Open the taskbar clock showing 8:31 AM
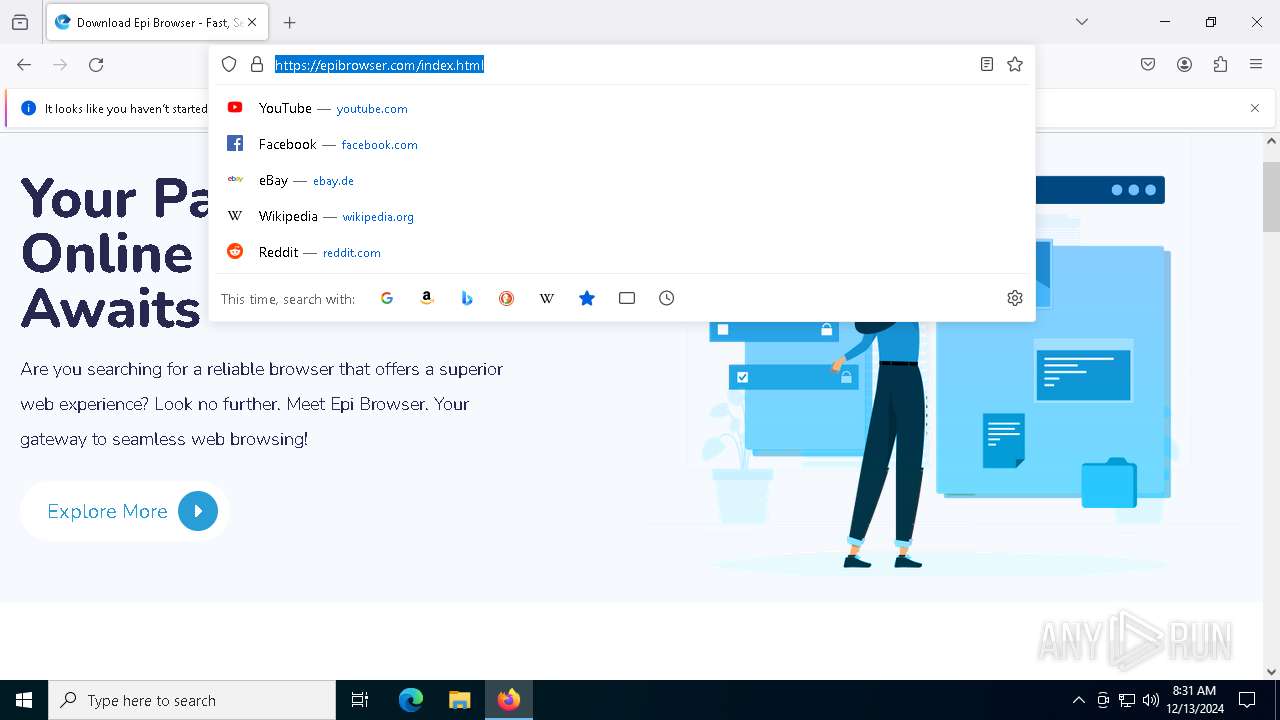The height and width of the screenshot is (720, 1280). (1195, 700)
